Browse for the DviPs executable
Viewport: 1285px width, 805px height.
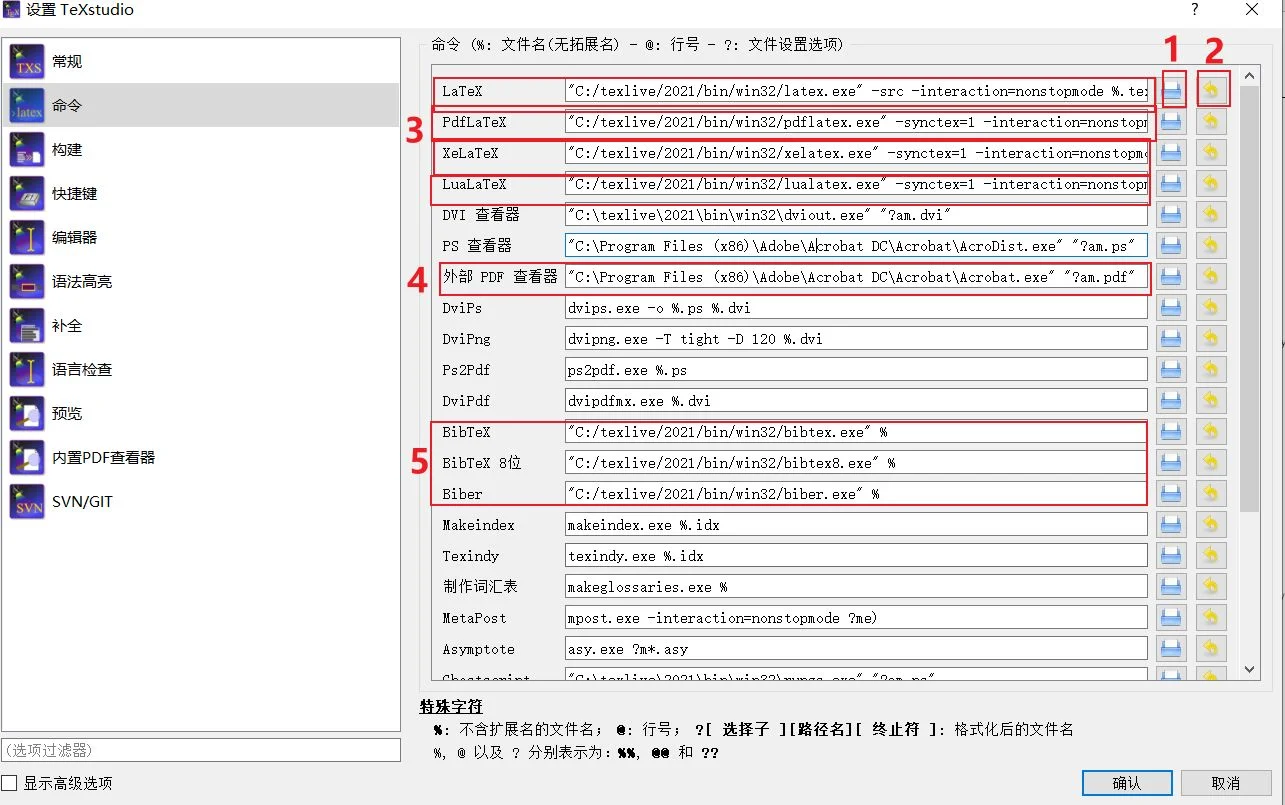click(1172, 308)
